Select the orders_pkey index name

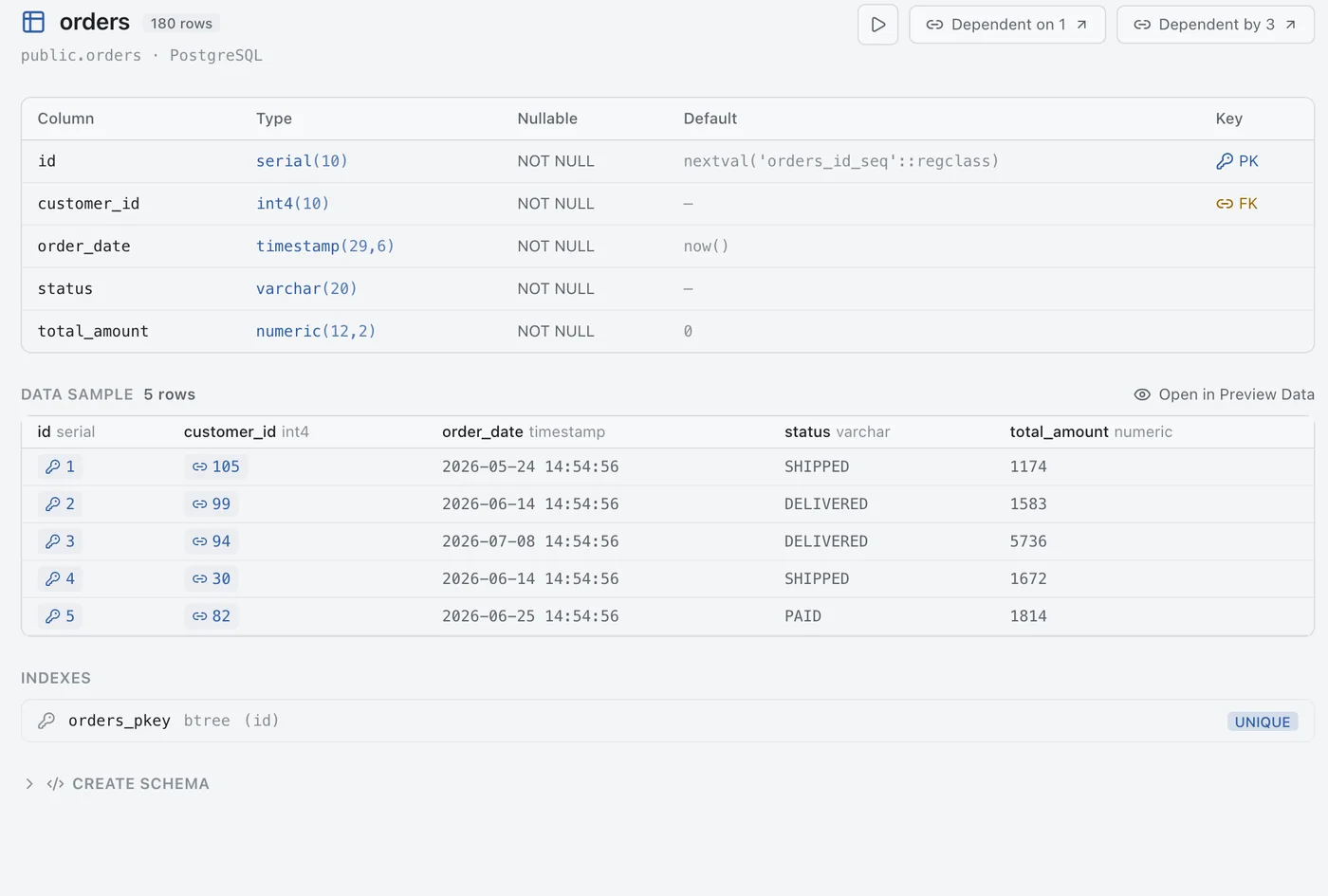[x=120, y=721]
